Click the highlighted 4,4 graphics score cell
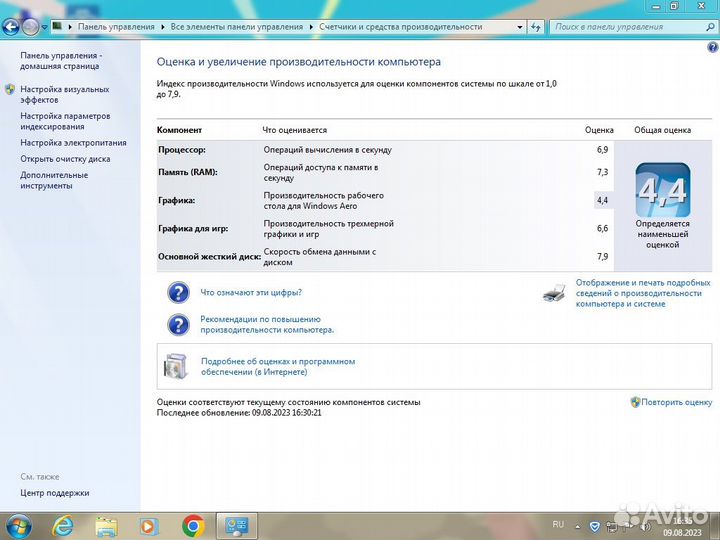 tap(603, 200)
